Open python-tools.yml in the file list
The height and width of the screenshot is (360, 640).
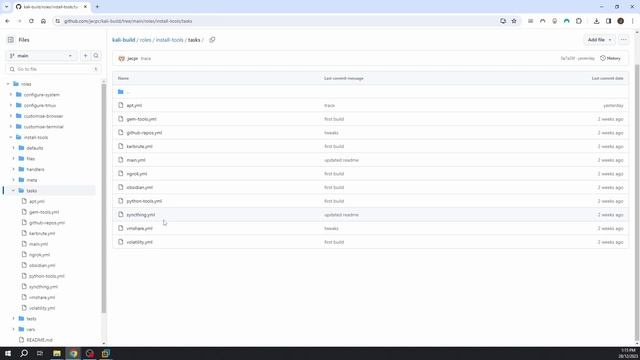(144, 201)
